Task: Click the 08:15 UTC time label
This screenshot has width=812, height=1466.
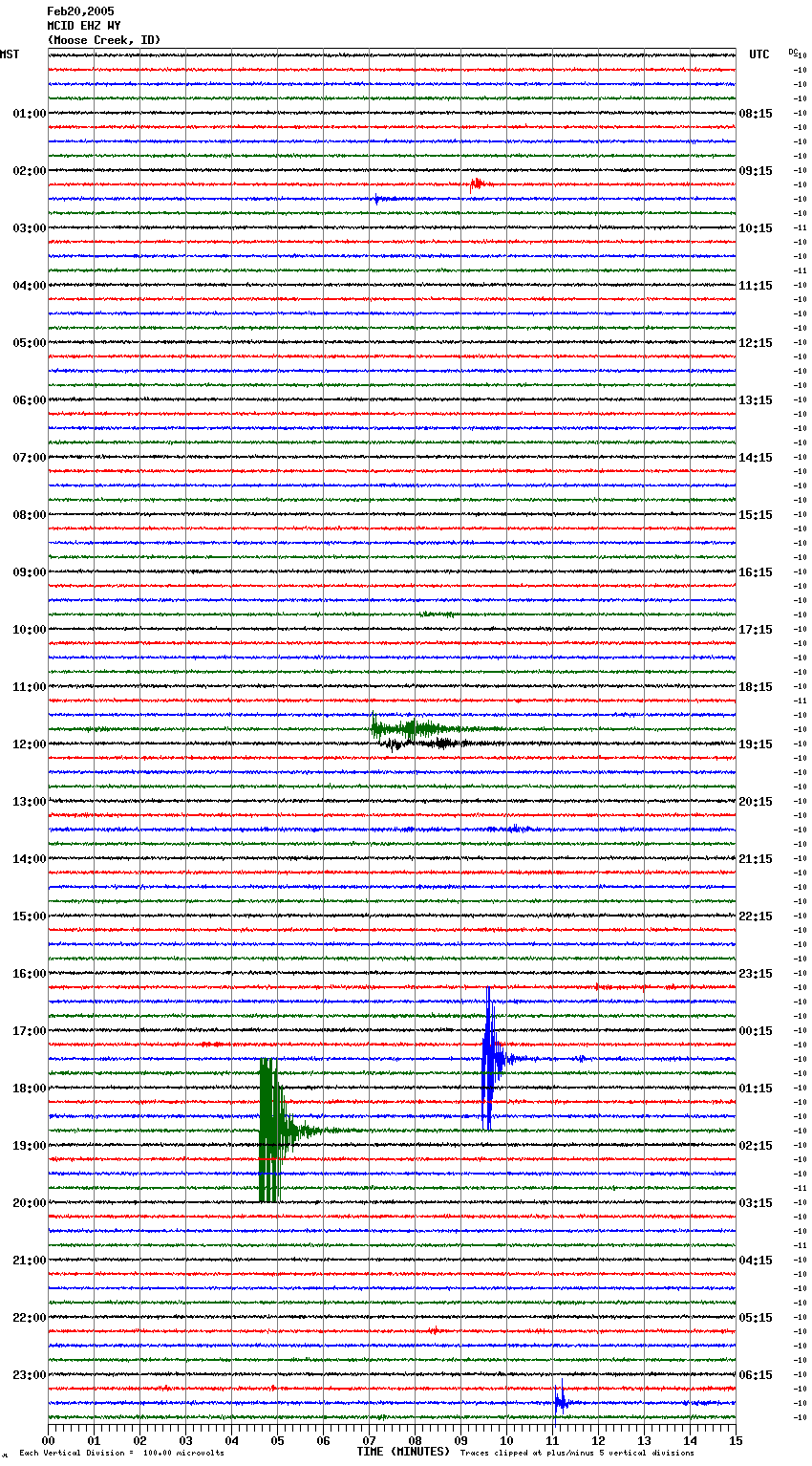Action: (756, 114)
